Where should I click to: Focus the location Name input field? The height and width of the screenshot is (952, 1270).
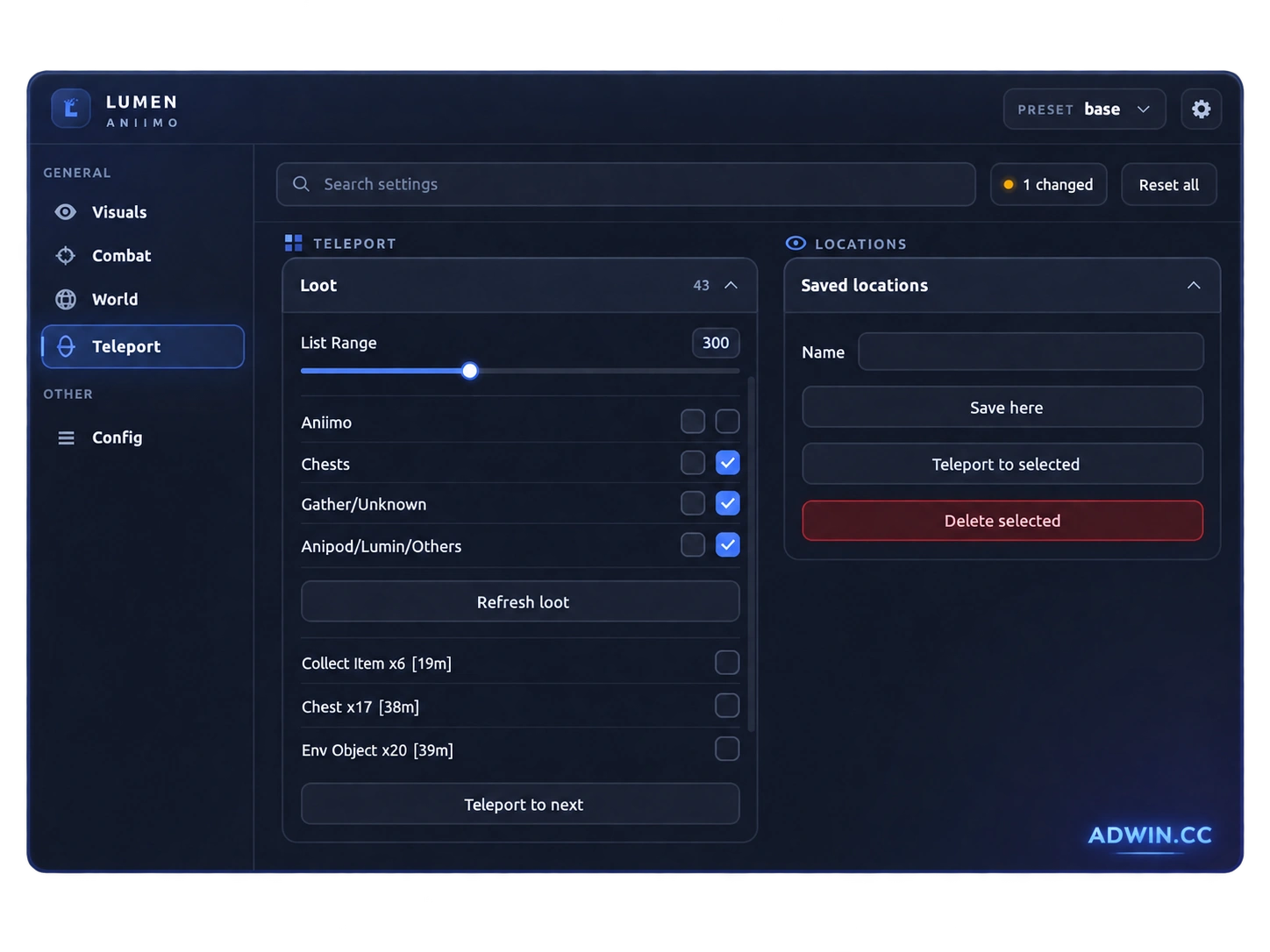pos(1031,352)
